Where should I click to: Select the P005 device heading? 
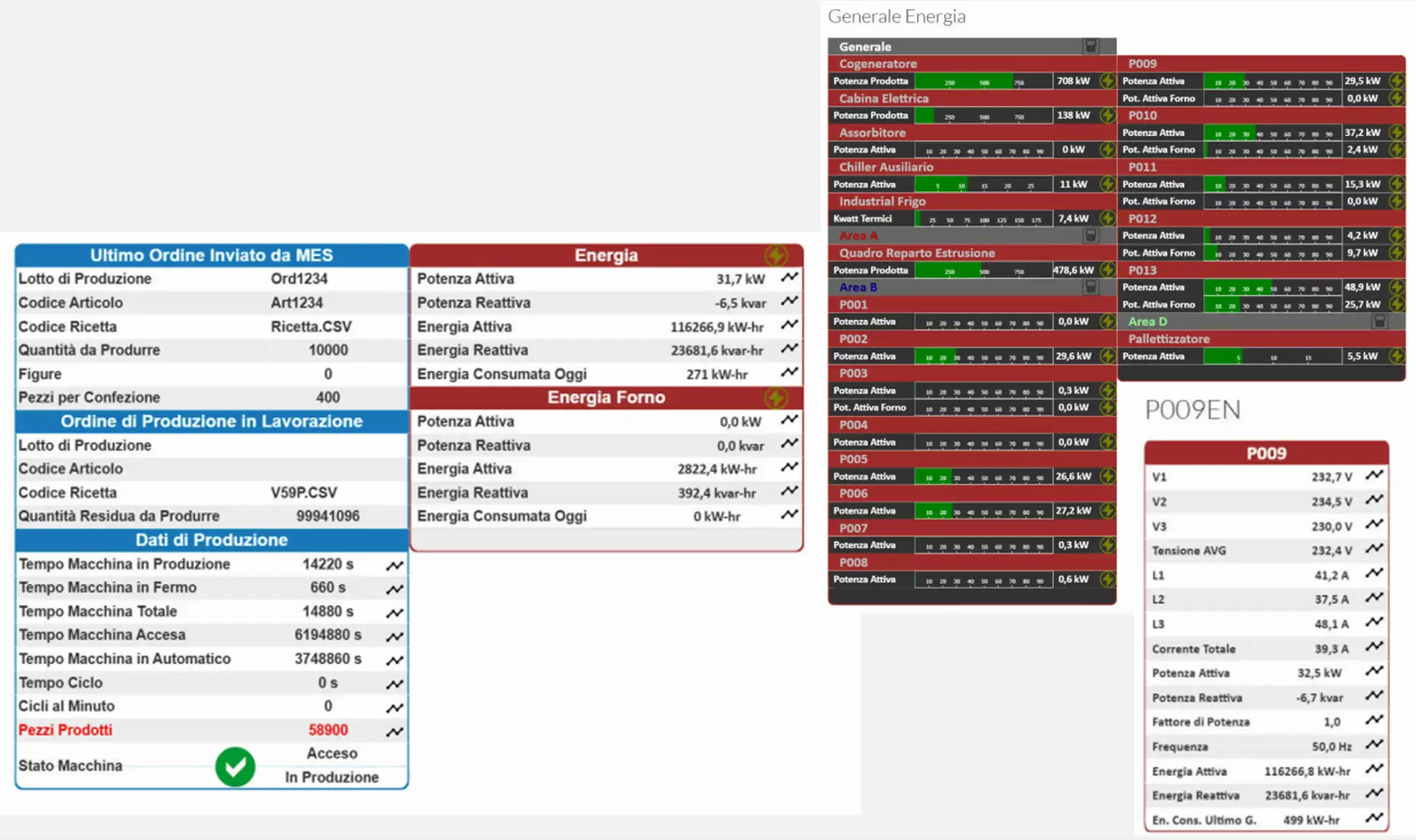(853, 459)
